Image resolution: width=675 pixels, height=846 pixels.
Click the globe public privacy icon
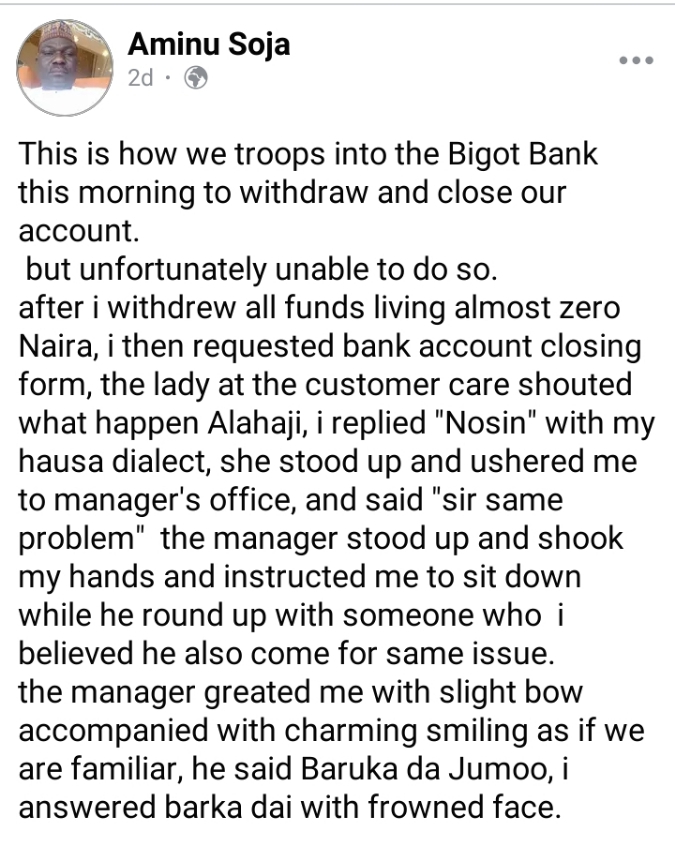(x=196, y=79)
